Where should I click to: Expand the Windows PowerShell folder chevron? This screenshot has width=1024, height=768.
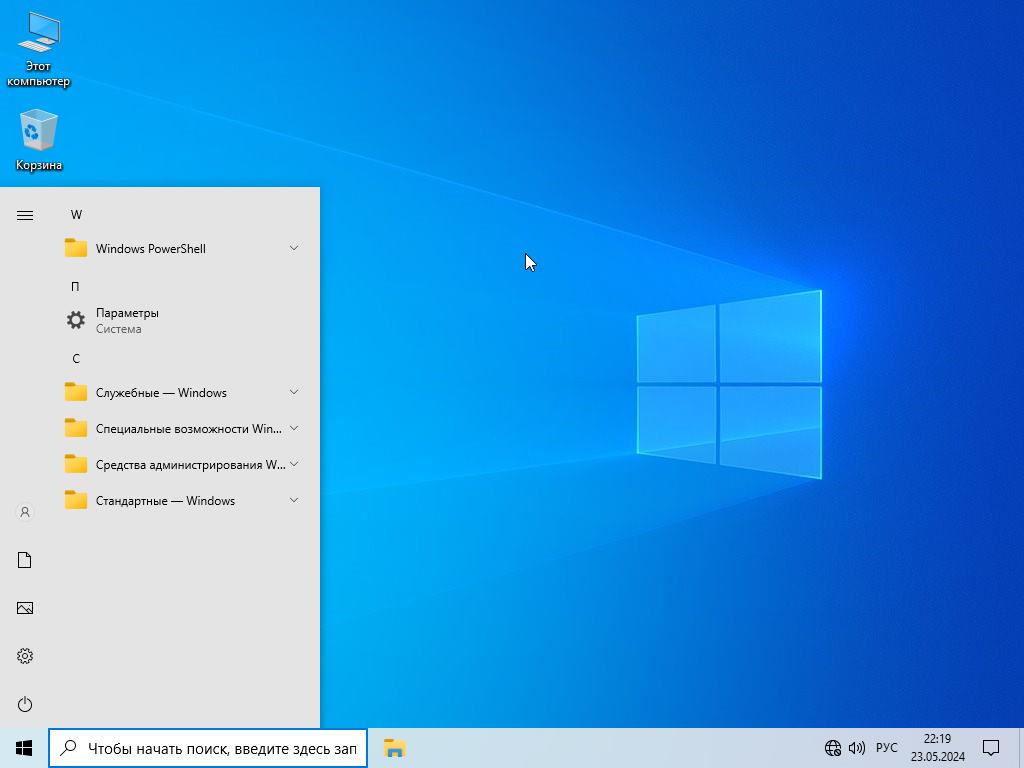[294, 248]
